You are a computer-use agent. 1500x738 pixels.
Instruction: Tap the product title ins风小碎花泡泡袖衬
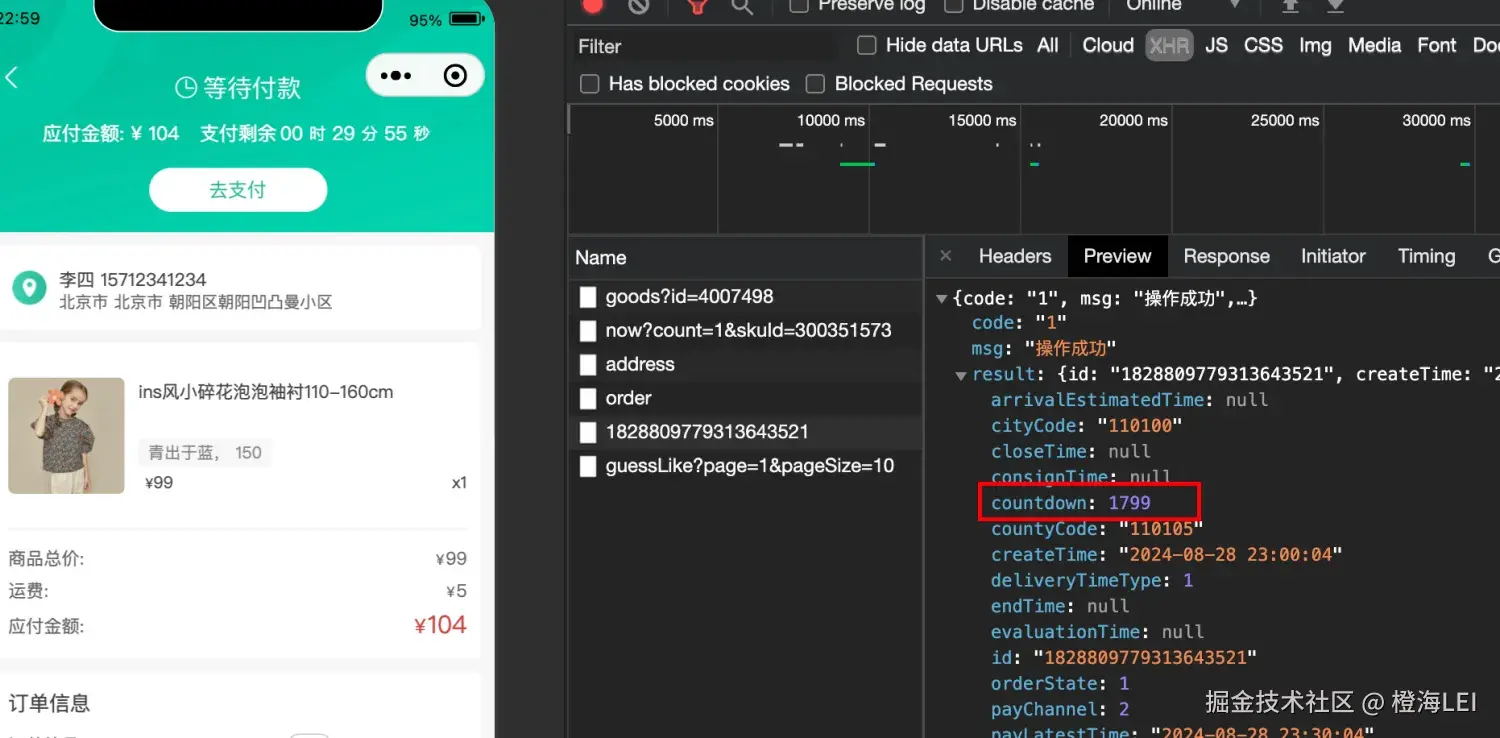(266, 392)
